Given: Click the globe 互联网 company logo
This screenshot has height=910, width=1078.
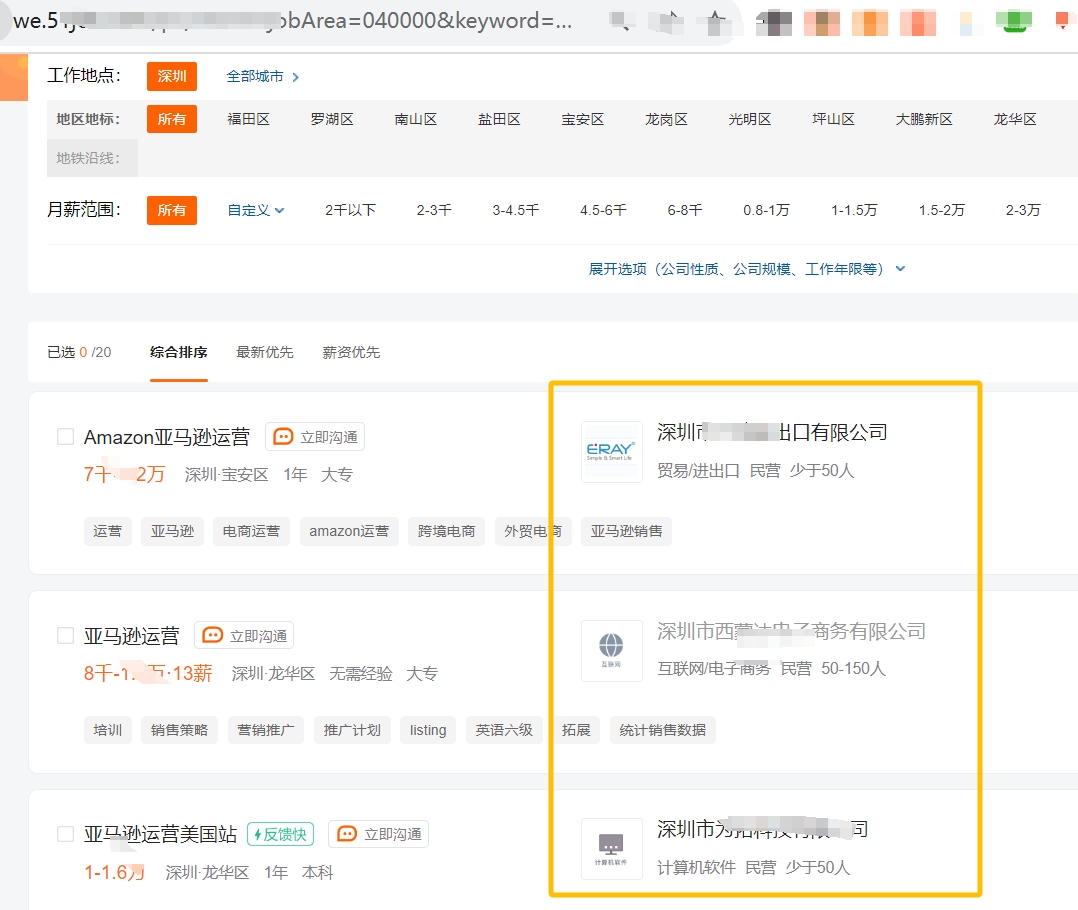Looking at the screenshot, I should tap(611, 650).
